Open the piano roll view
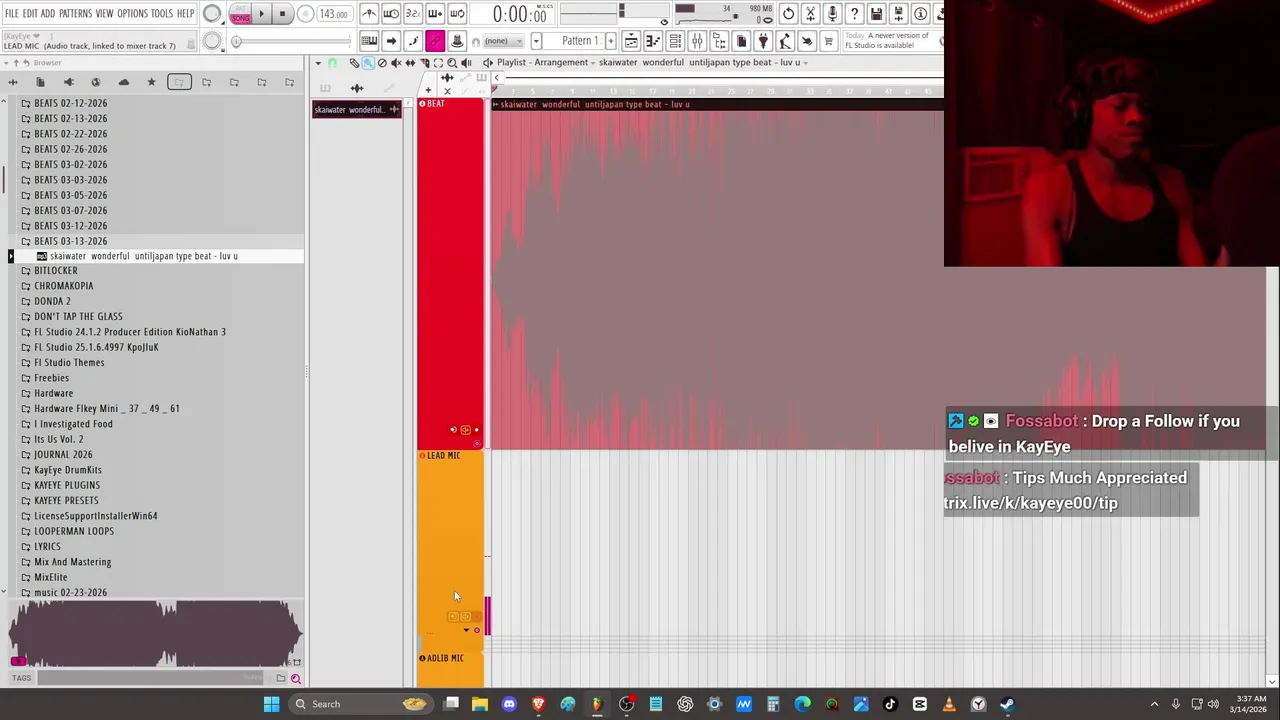This screenshot has width=1280, height=720. 653,41
